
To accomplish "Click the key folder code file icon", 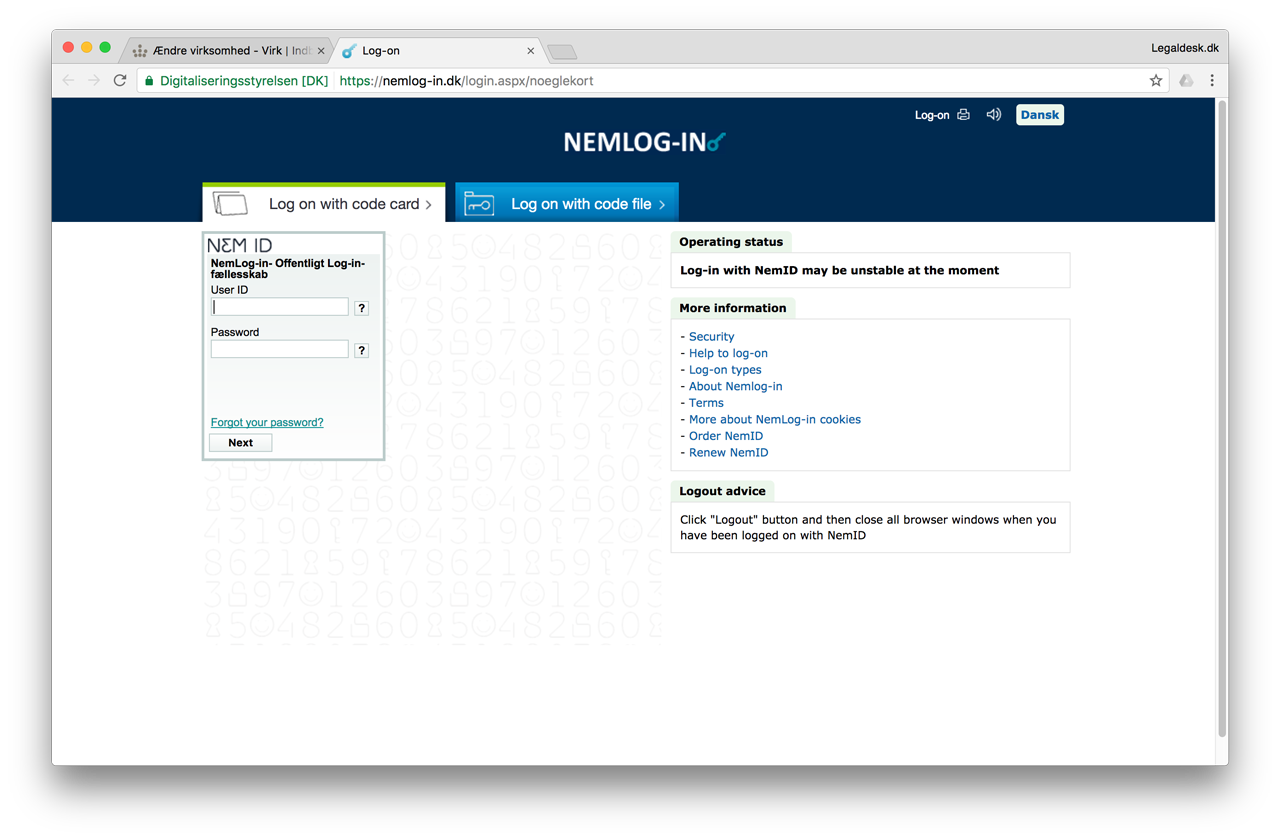I will point(479,204).
